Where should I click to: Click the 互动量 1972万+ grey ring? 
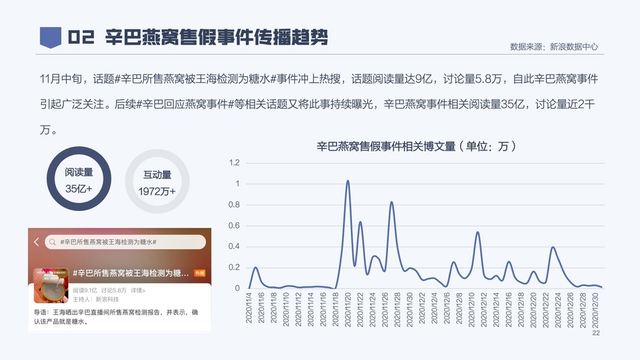tap(157, 181)
